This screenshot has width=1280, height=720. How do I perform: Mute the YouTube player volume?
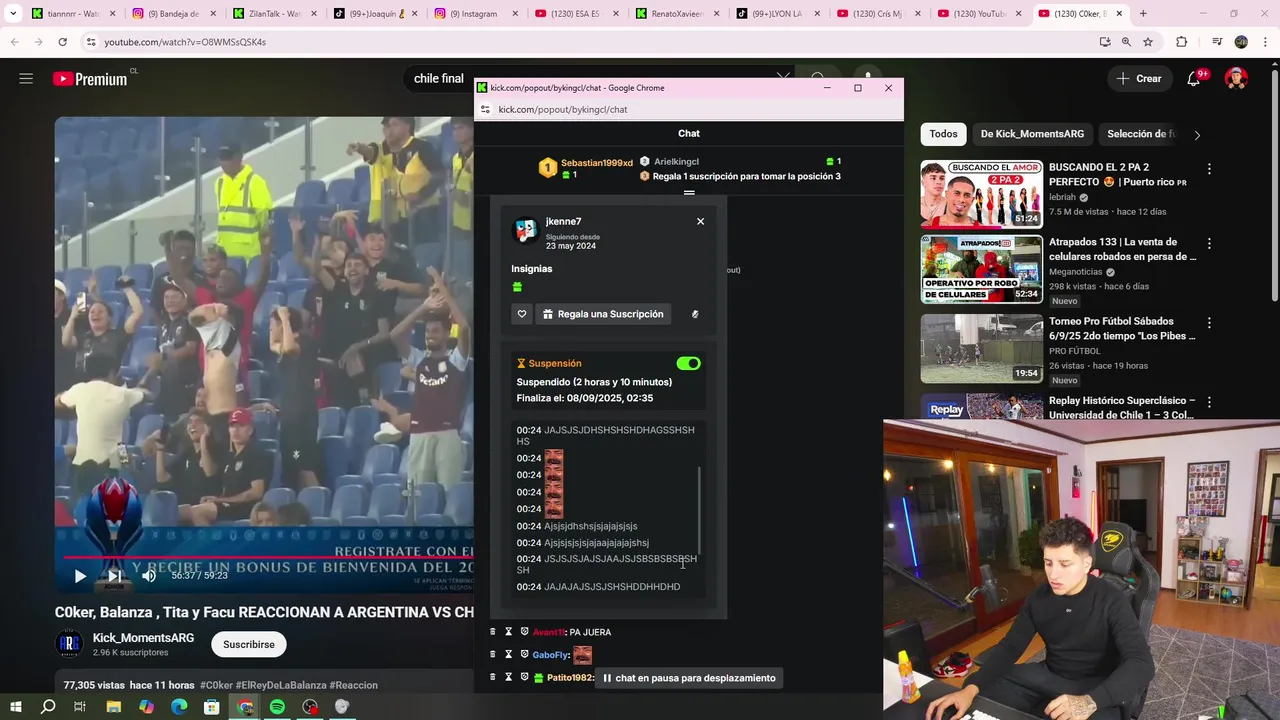pyautogui.click(x=149, y=575)
